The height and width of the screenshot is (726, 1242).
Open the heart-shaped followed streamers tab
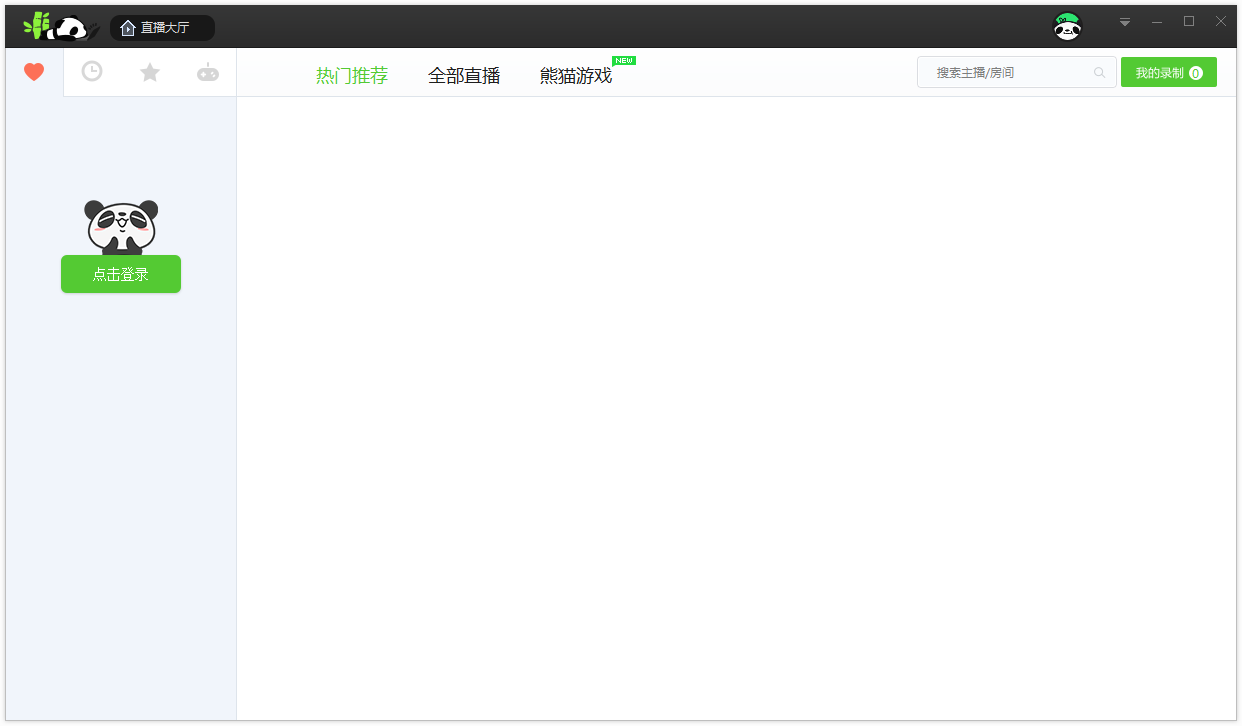(x=34, y=72)
